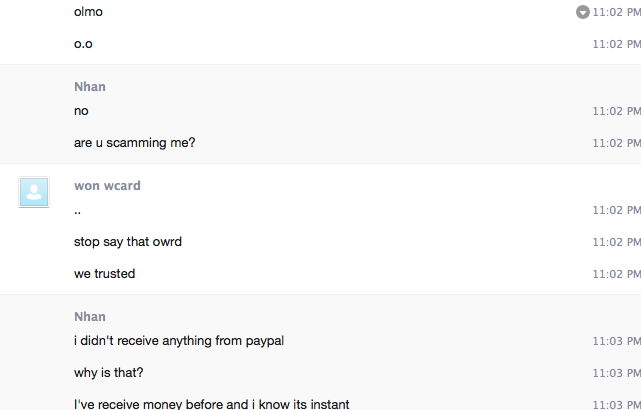The height and width of the screenshot is (410, 641).
Task: Open the won wcard sender name
Action: click(107, 186)
